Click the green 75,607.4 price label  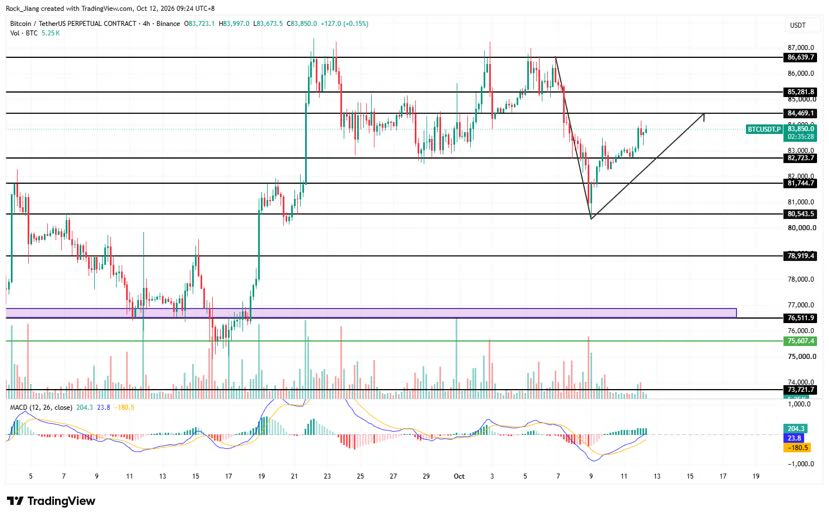pos(800,341)
